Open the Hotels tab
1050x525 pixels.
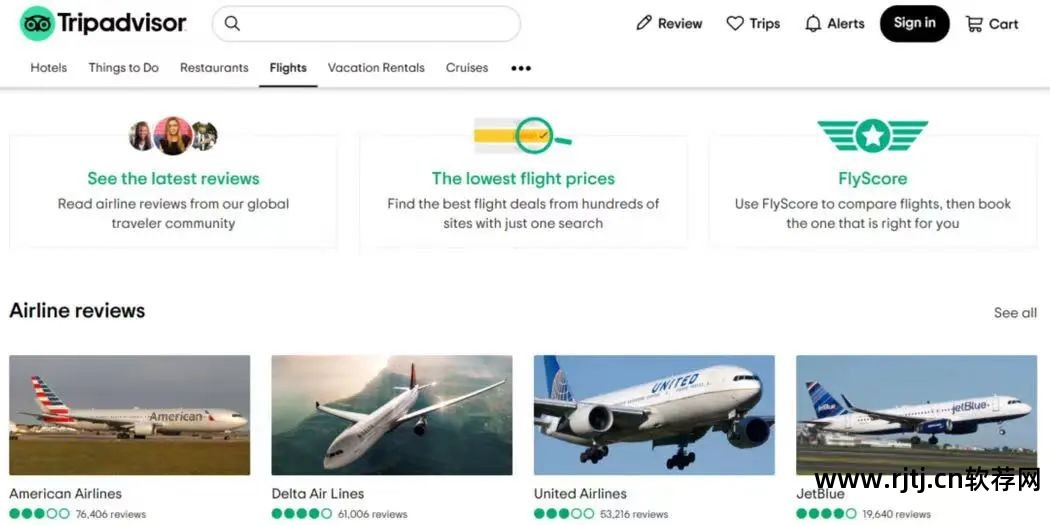coord(49,68)
